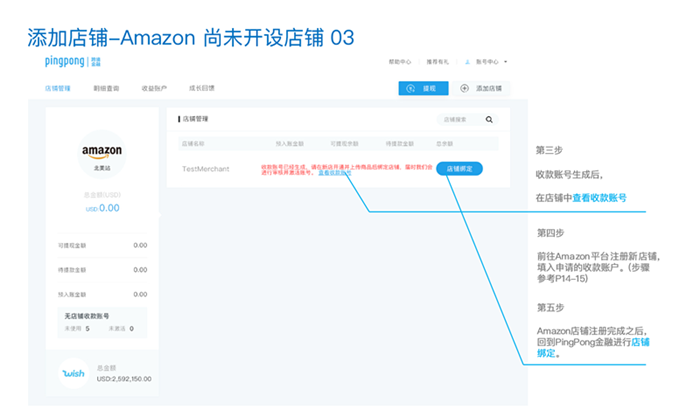Click the 待提款金额 row in sidebar
700x409 pixels.
[102, 270]
